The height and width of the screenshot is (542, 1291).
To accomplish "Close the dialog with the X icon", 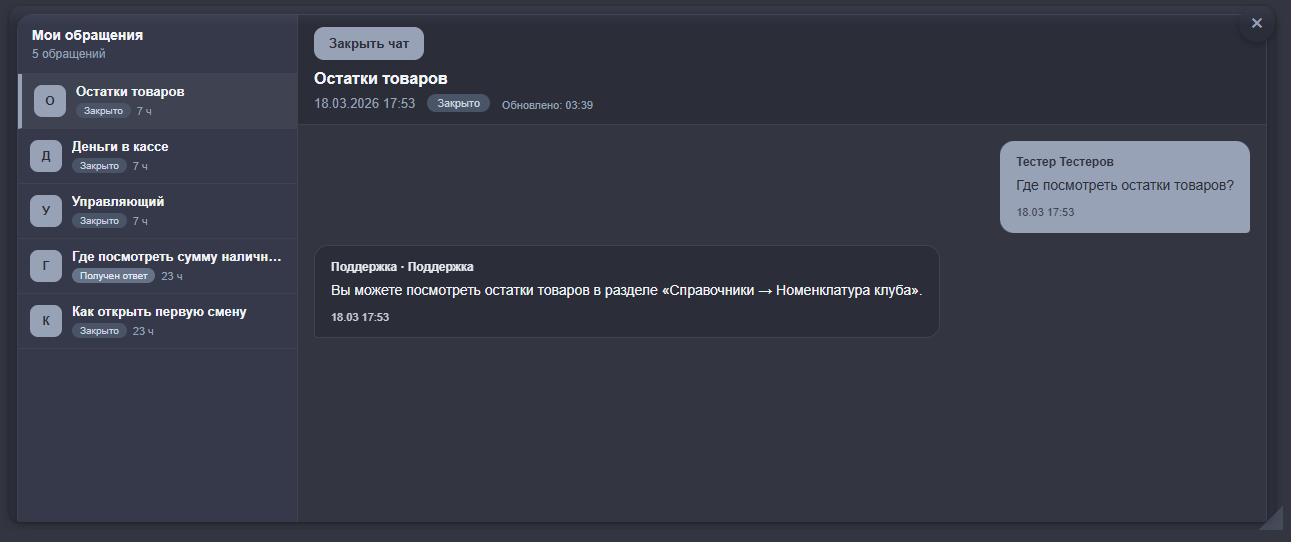I will (x=1257, y=24).
